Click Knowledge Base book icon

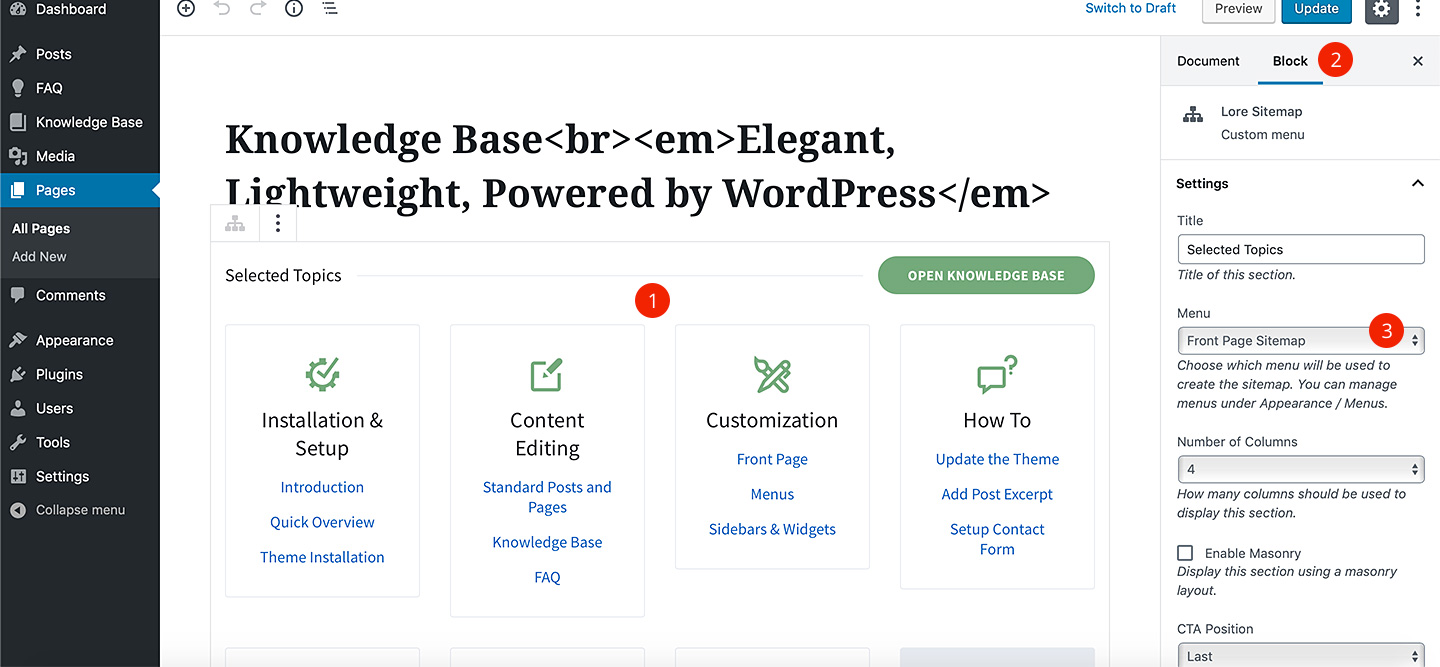click(18, 122)
